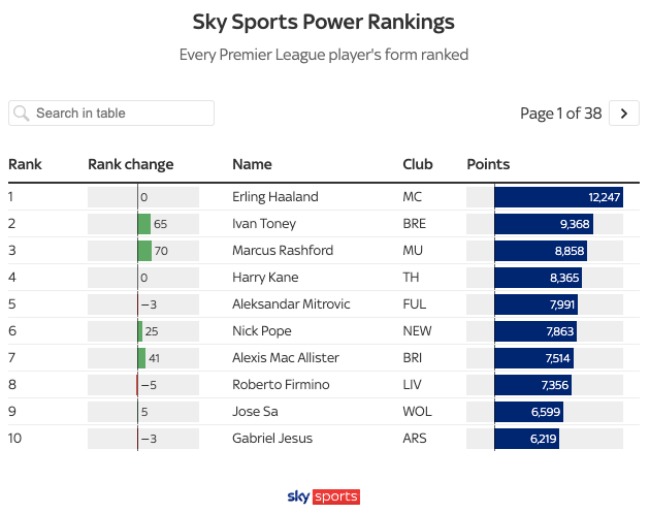The width and height of the screenshot is (650, 514).
Task: Sort by Name column header
Action: click(x=252, y=164)
